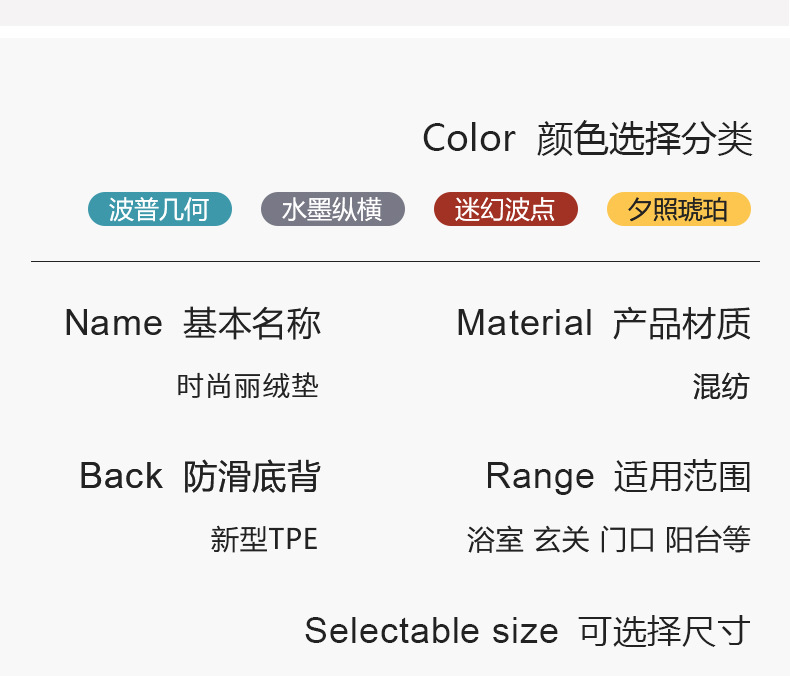The height and width of the screenshot is (676, 790).
Task: Select the 时尚丽绒垫 product name text
Action: pyautogui.click(x=247, y=386)
